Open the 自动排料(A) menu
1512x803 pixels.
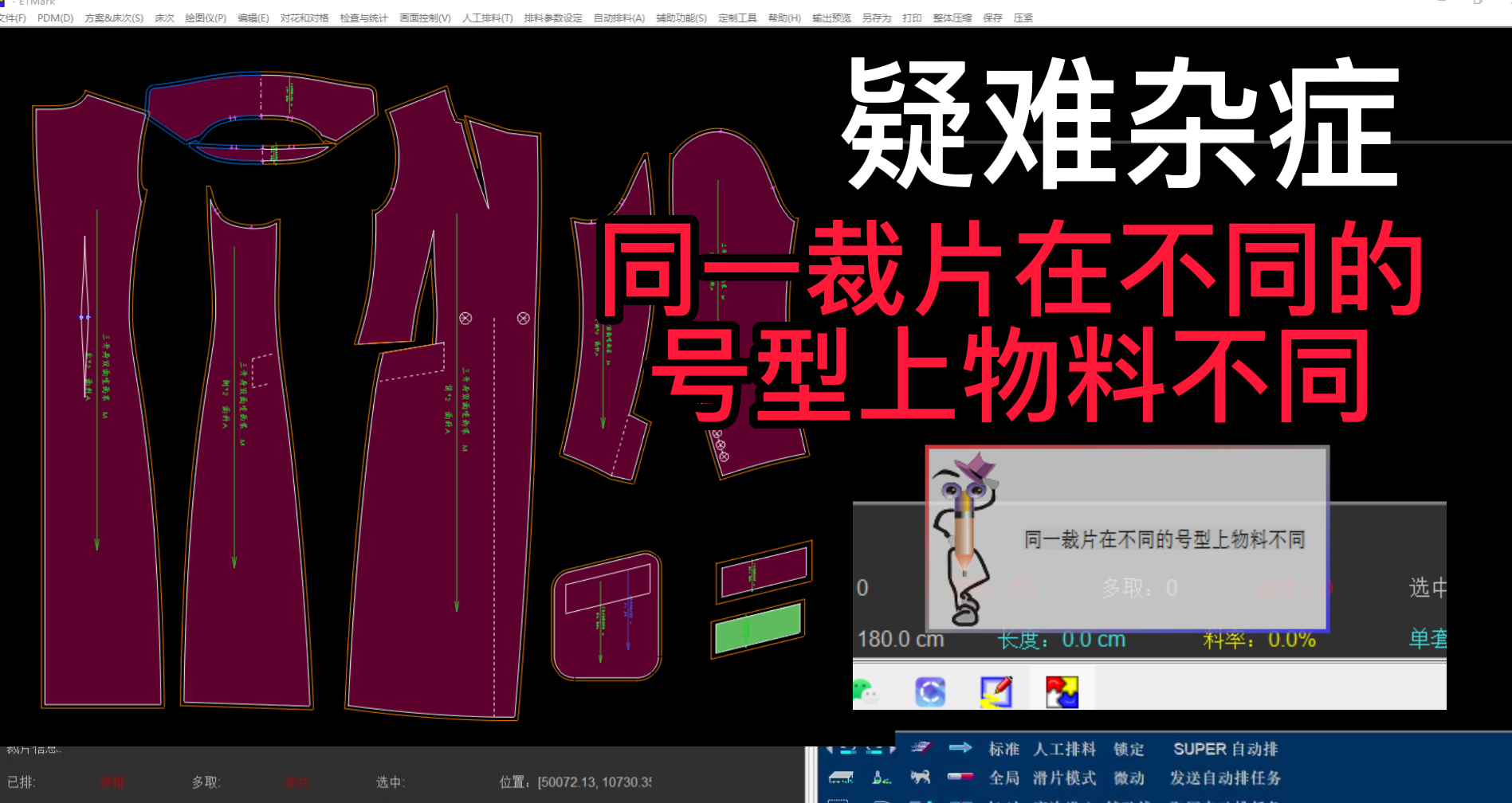619,18
